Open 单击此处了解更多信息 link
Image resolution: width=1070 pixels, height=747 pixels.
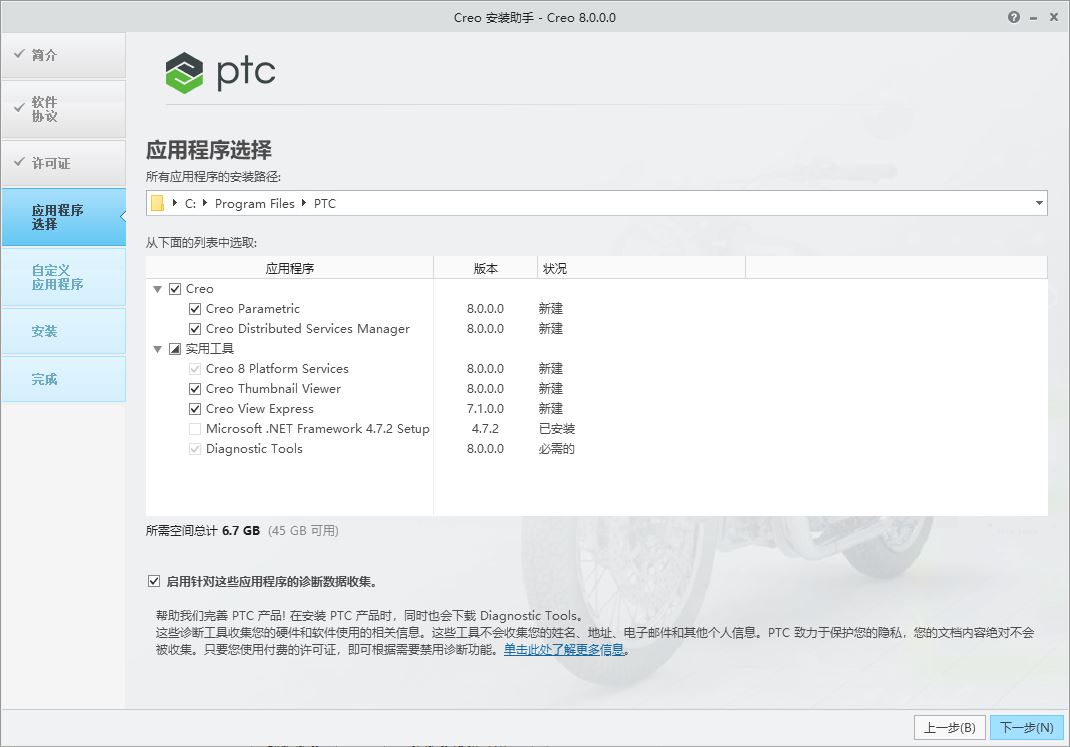564,649
